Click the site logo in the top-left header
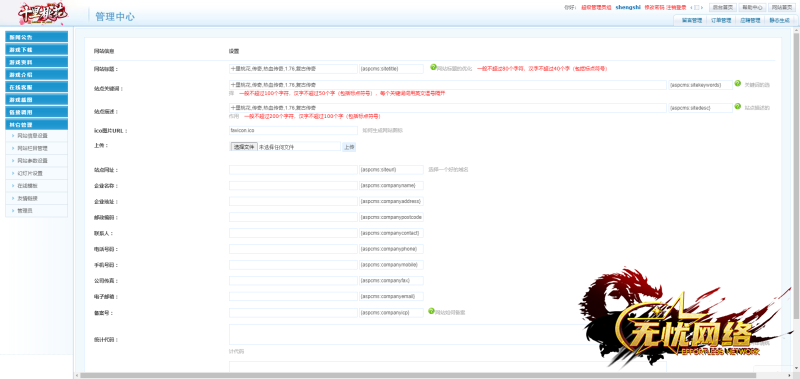Viewport: 800px width, 379px height. 43,14
